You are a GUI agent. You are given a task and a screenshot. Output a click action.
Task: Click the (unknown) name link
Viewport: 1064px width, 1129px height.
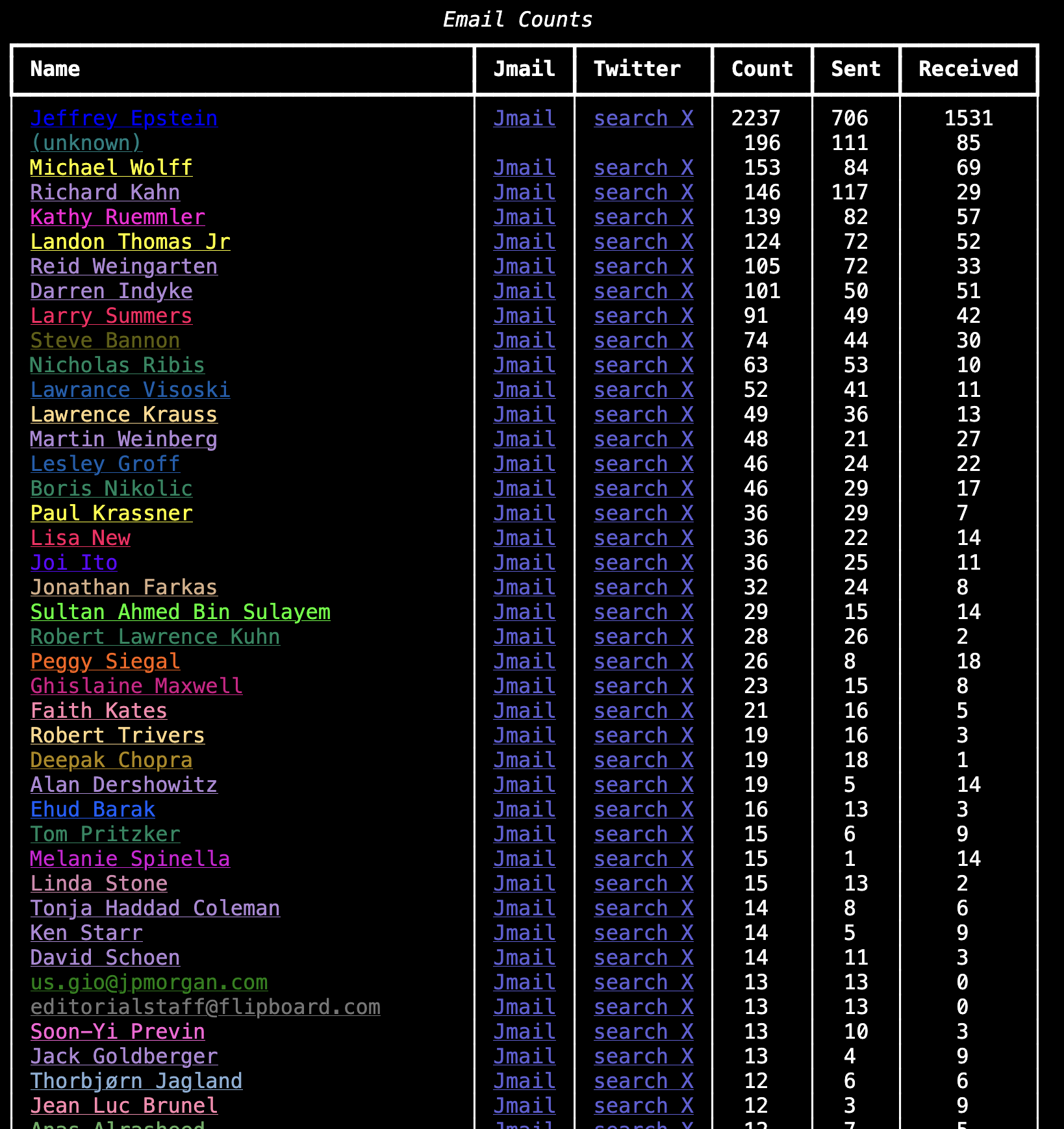[86, 143]
